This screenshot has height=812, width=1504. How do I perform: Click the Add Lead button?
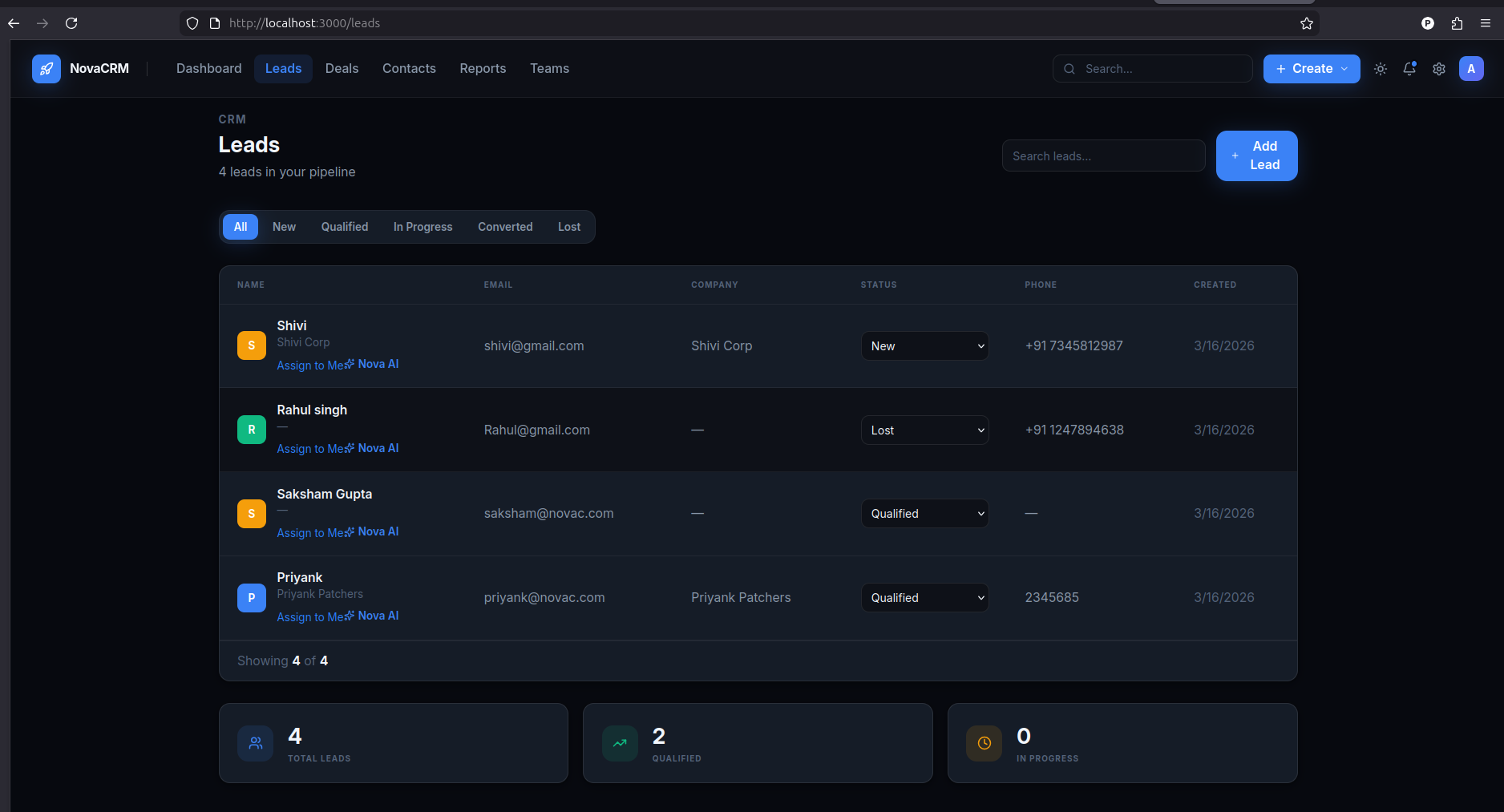[x=1257, y=156]
